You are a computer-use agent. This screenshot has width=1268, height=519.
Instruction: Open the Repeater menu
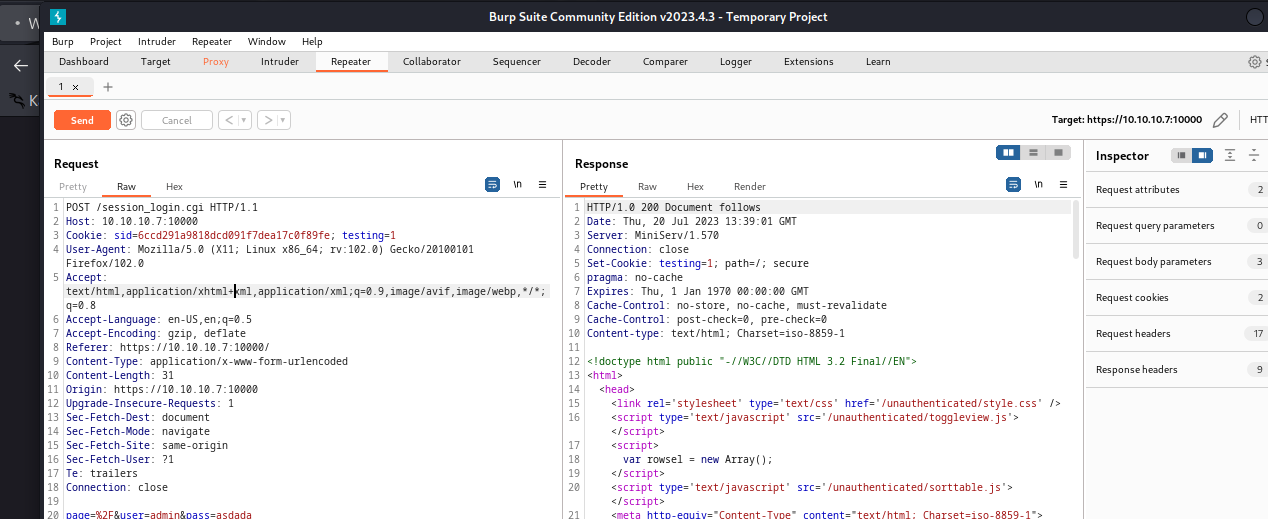(x=211, y=42)
